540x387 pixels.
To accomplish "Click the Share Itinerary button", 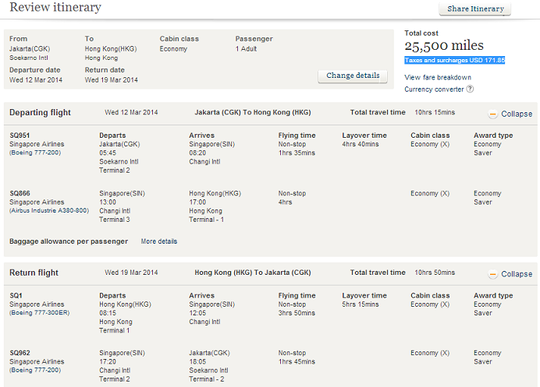I will [x=475, y=9].
